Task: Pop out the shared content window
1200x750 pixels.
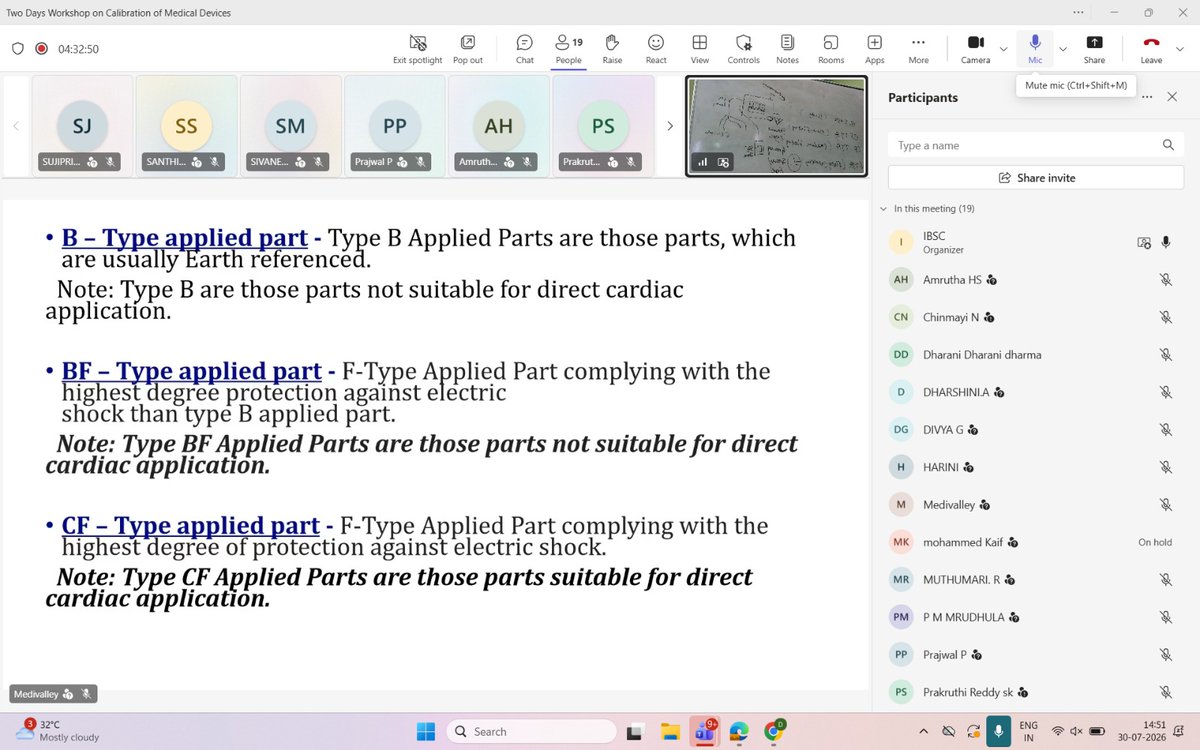Action: pyautogui.click(x=468, y=49)
